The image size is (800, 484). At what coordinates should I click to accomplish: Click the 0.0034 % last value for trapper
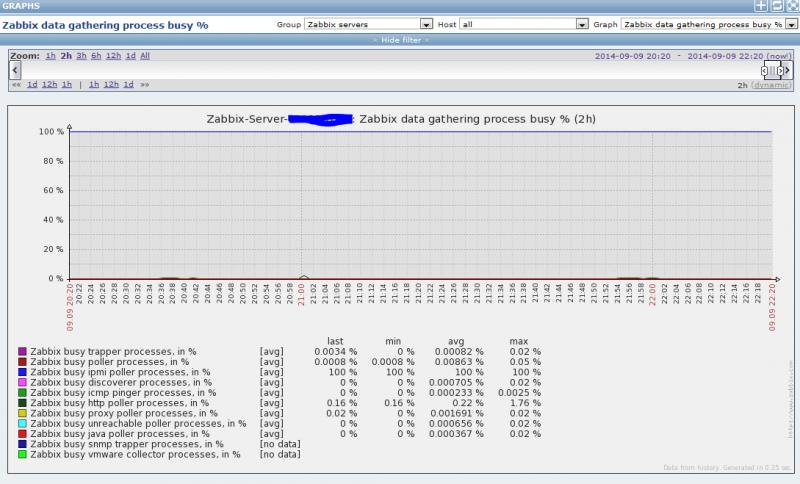coord(335,351)
